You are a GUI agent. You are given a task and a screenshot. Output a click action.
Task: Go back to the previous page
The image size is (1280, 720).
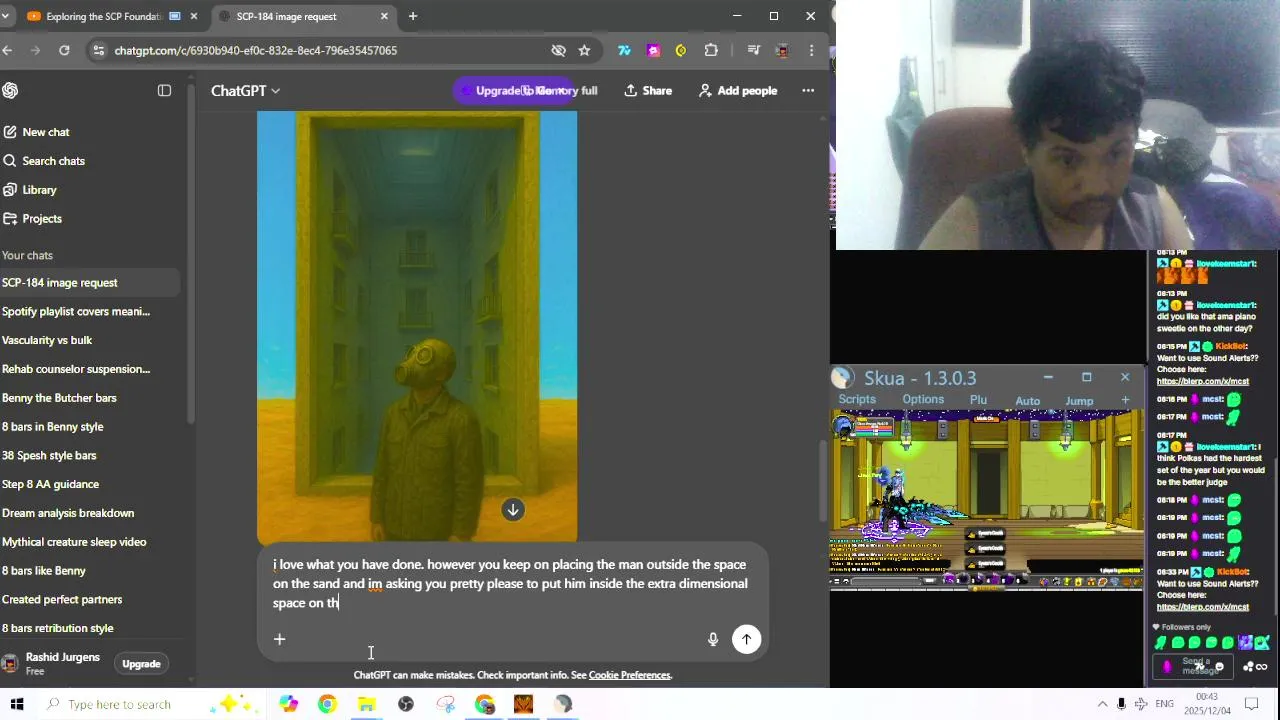pyautogui.click(x=7, y=50)
